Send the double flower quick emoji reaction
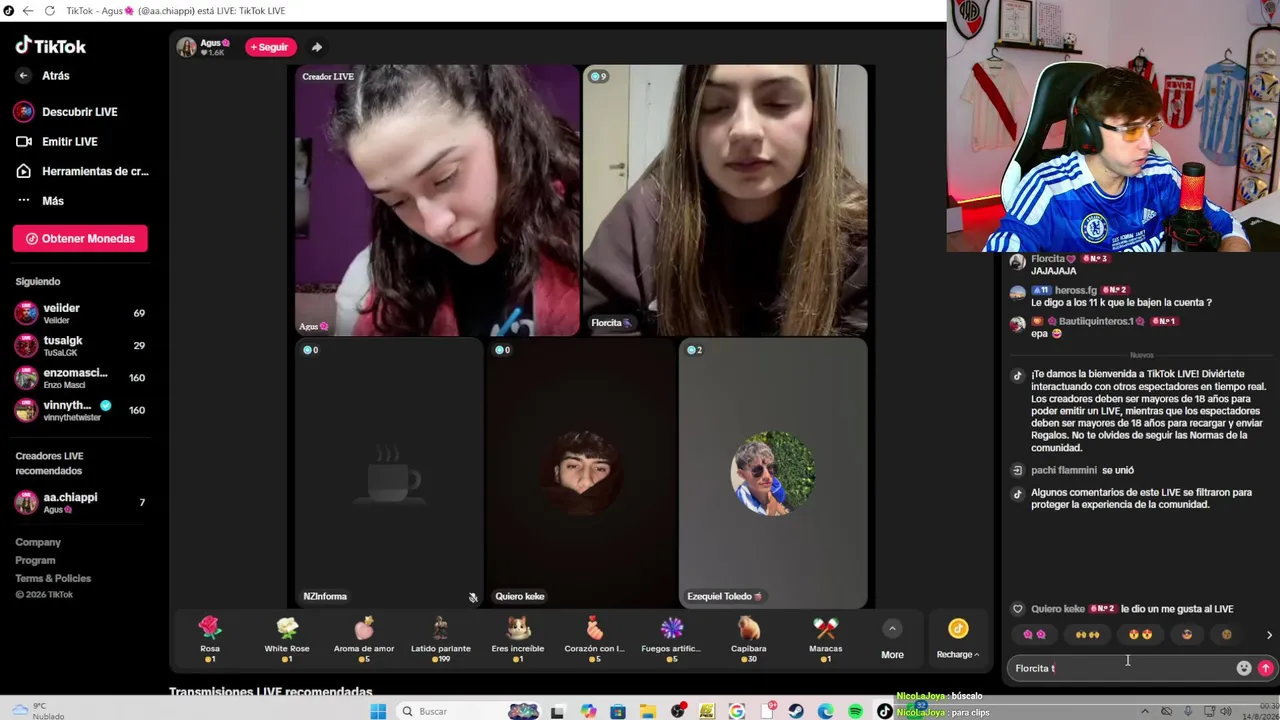This screenshot has width=1280, height=720. point(1034,634)
